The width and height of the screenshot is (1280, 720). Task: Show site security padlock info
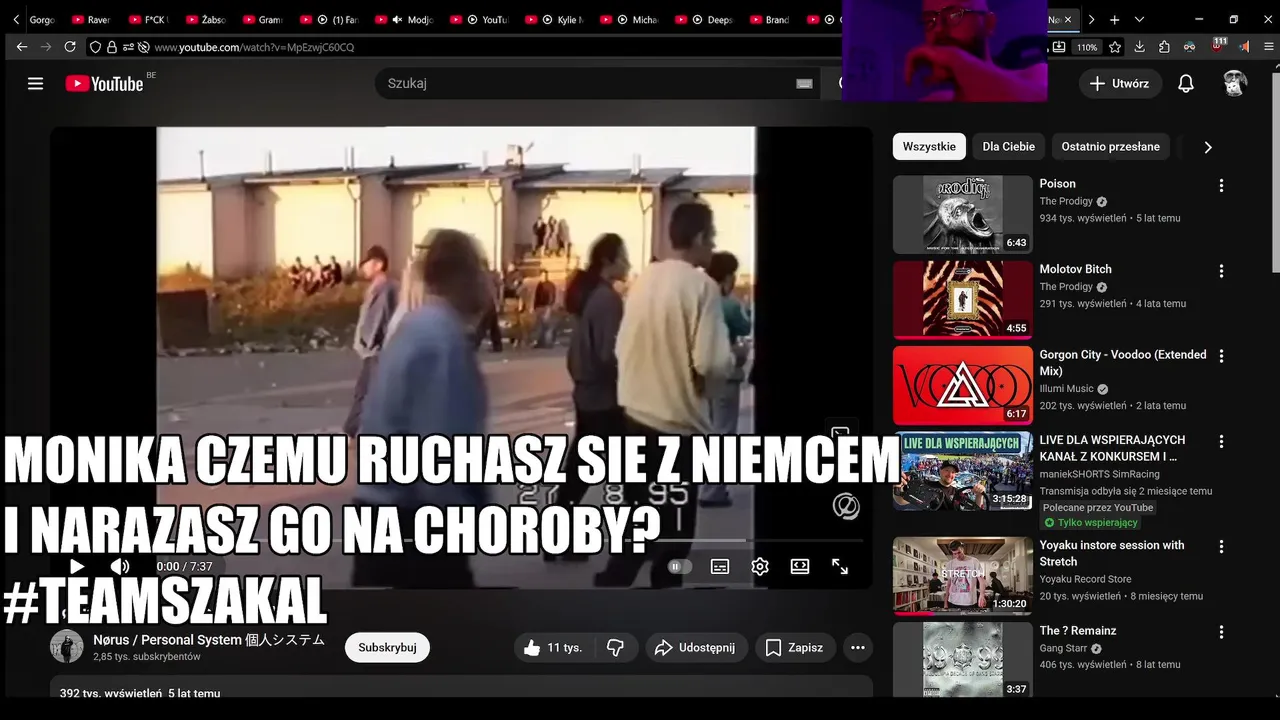pos(112,47)
